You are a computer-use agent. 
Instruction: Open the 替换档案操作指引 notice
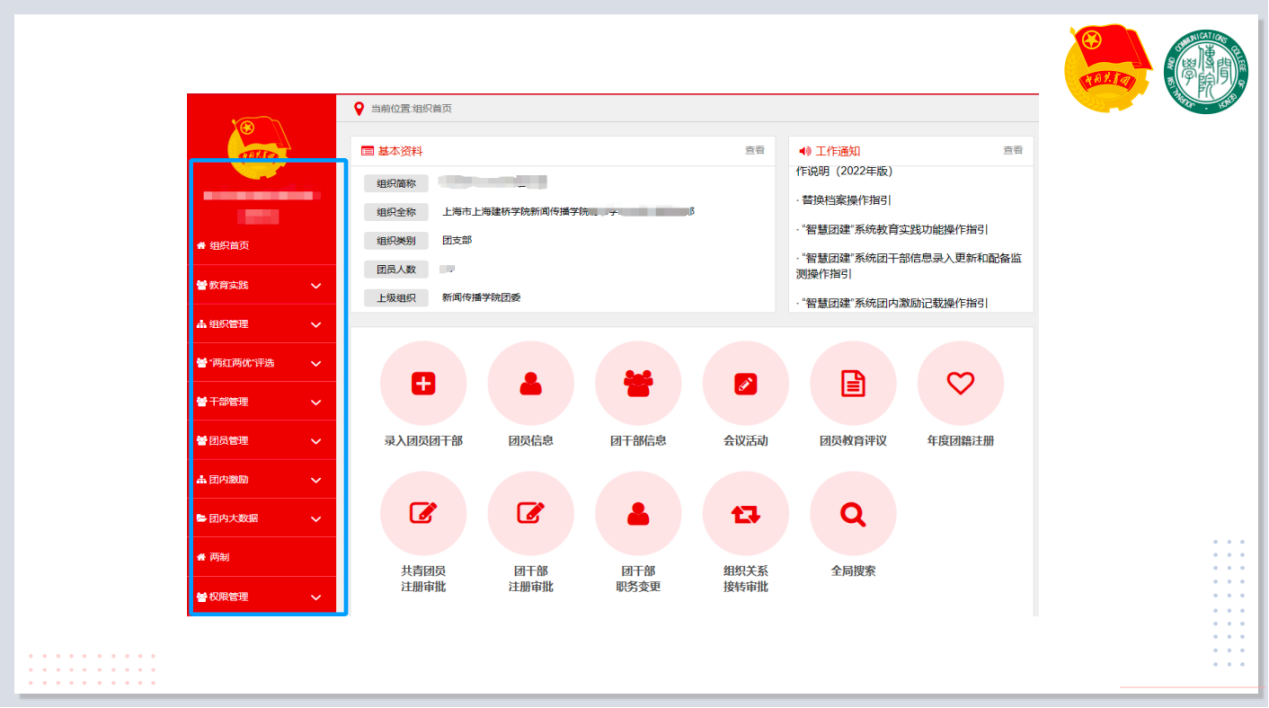point(846,200)
